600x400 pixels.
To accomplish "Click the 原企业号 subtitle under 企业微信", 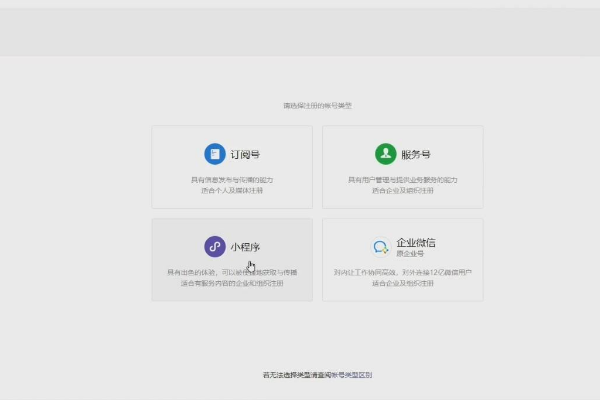I will tap(410, 255).
